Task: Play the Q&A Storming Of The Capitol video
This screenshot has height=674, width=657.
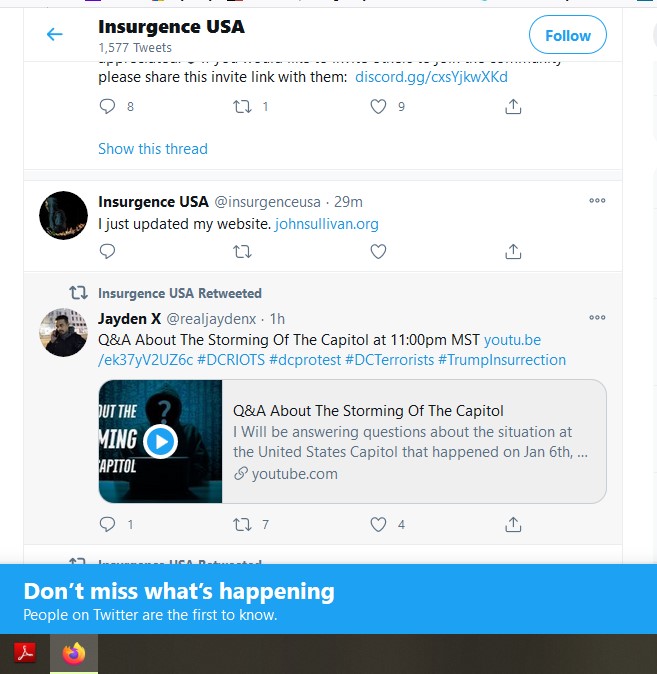Action: pos(160,441)
